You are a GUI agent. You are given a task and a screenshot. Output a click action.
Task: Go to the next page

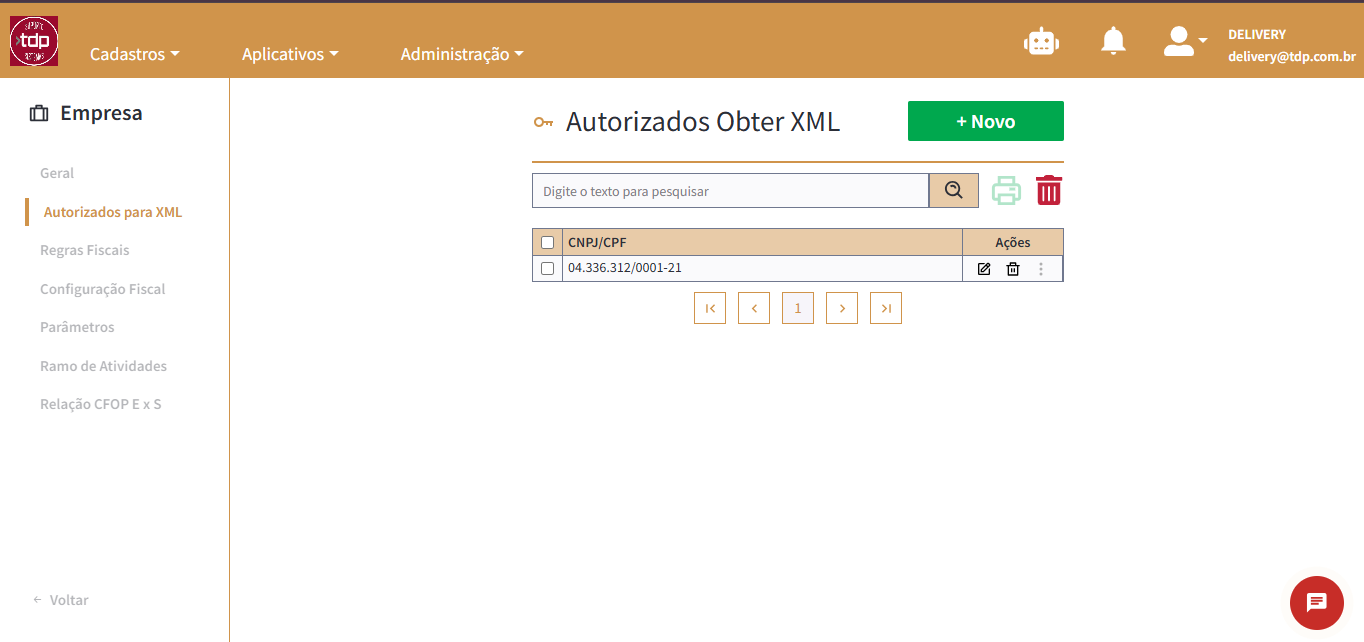[842, 308]
